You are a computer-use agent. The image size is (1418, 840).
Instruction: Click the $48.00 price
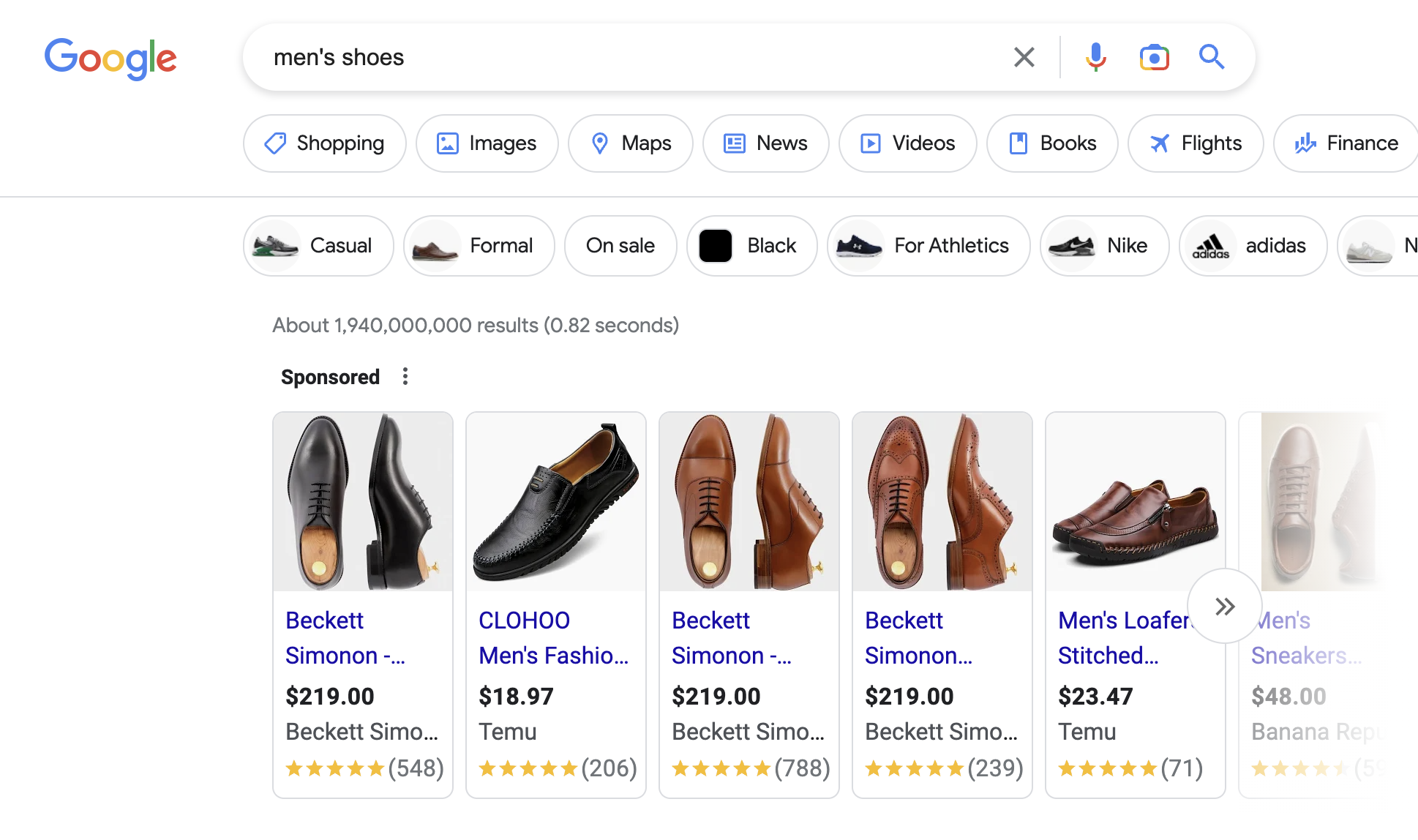1288,697
